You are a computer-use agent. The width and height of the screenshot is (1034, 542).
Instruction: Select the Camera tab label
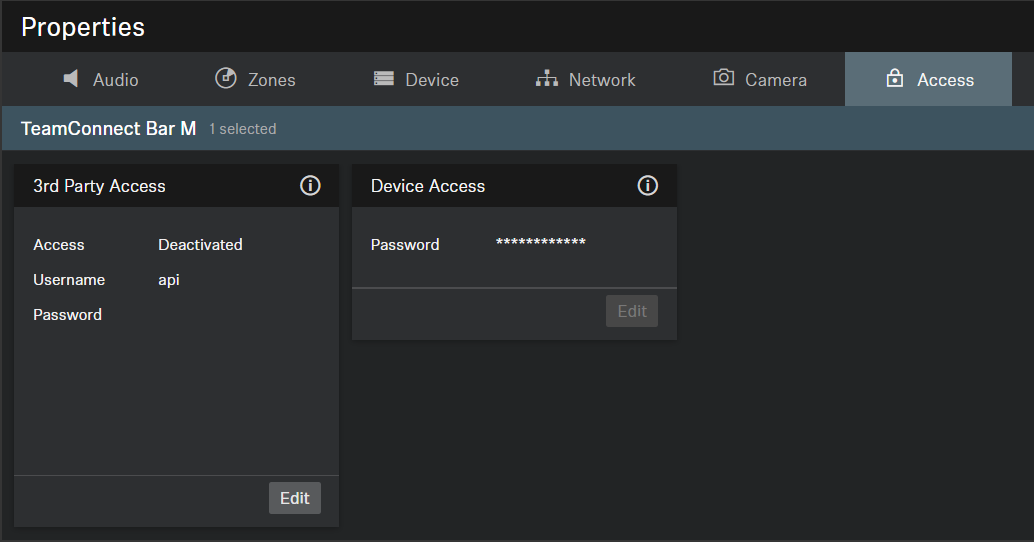pos(775,80)
